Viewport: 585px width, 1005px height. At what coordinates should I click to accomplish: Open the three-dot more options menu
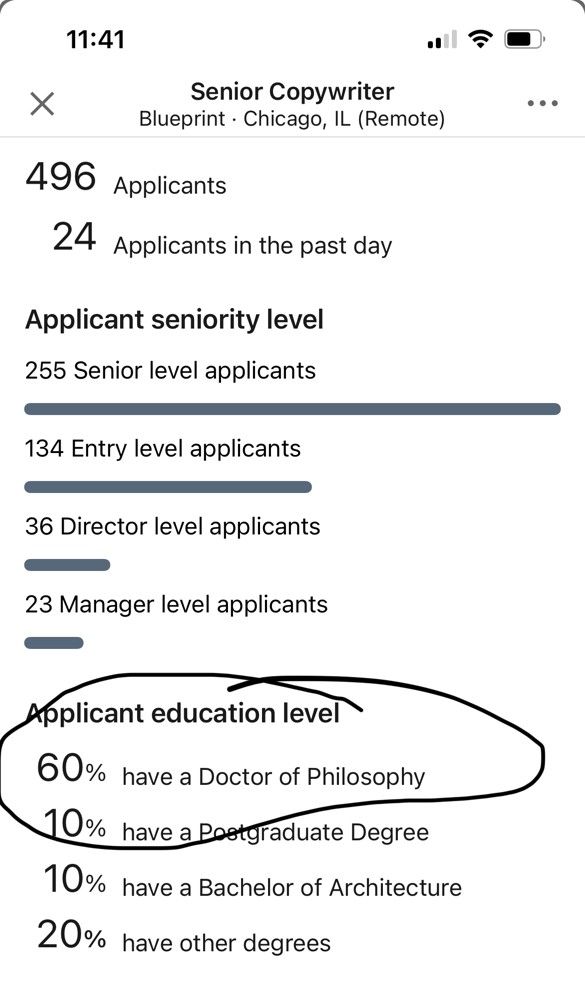pyautogui.click(x=542, y=103)
